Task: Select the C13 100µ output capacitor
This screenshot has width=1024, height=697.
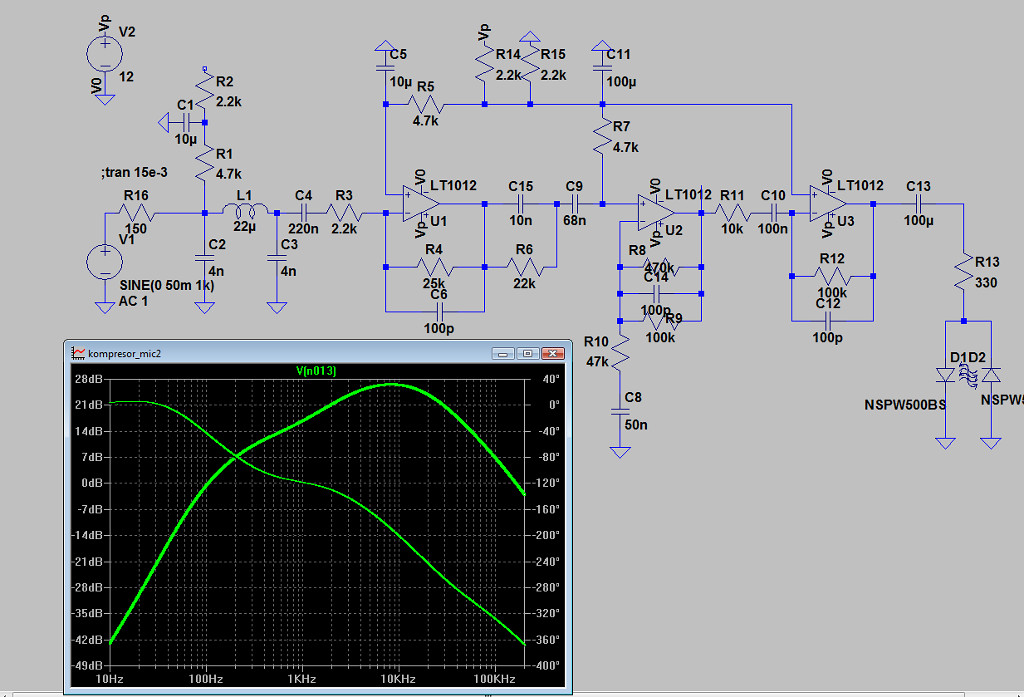Action: click(917, 203)
